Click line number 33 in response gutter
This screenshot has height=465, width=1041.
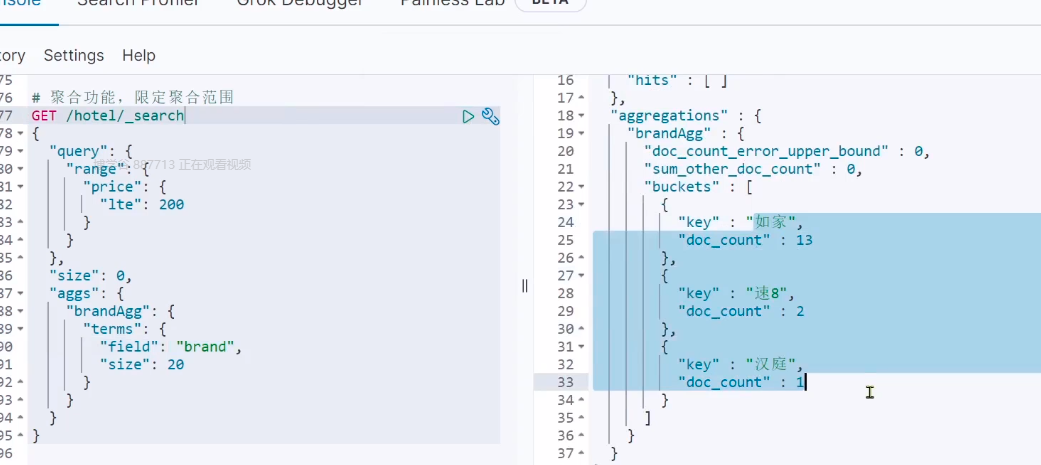click(565, 383)
